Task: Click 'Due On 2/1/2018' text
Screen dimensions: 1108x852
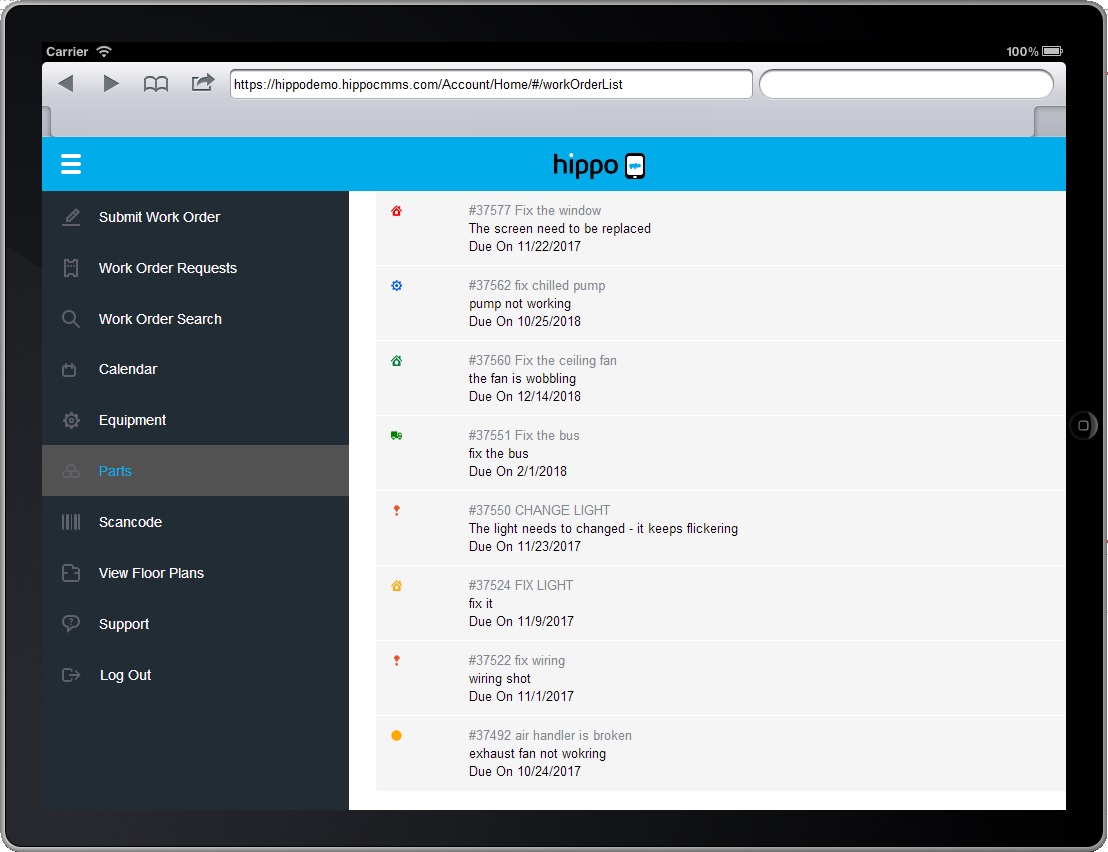Action: pos(518,471)
